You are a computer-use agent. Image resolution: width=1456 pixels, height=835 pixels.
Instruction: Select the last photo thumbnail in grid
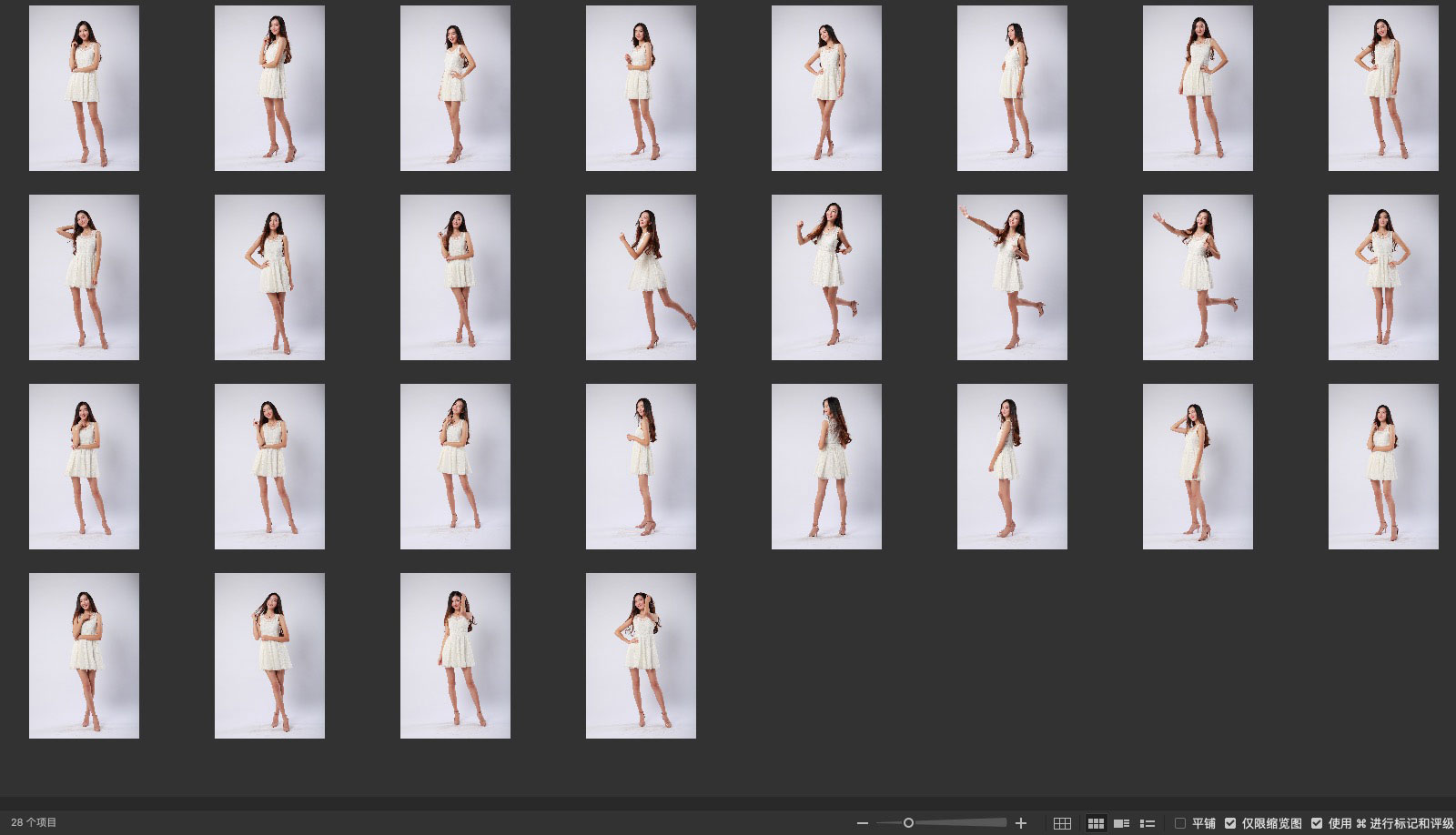click(641, 656)
